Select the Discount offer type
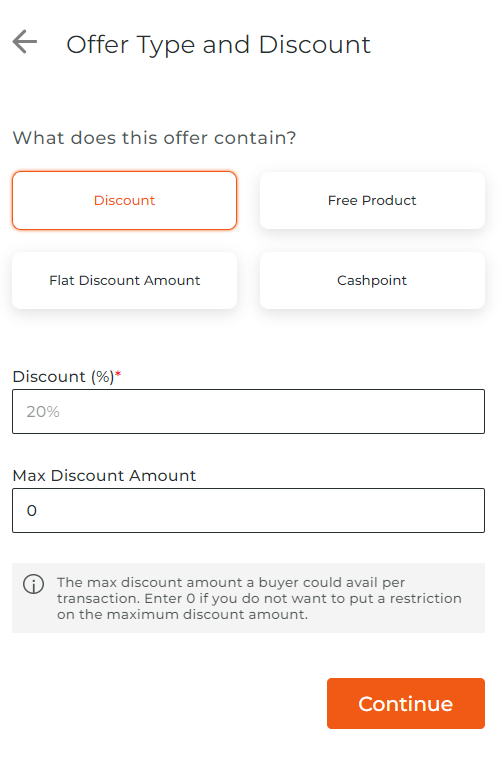This screenshot has height=767, width=503. (x=125, y=201)
